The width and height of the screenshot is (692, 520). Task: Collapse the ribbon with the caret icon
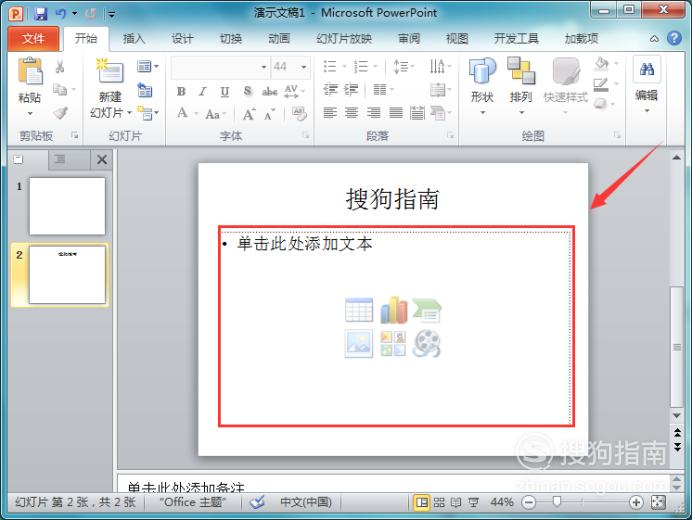[x=654, y=39]
